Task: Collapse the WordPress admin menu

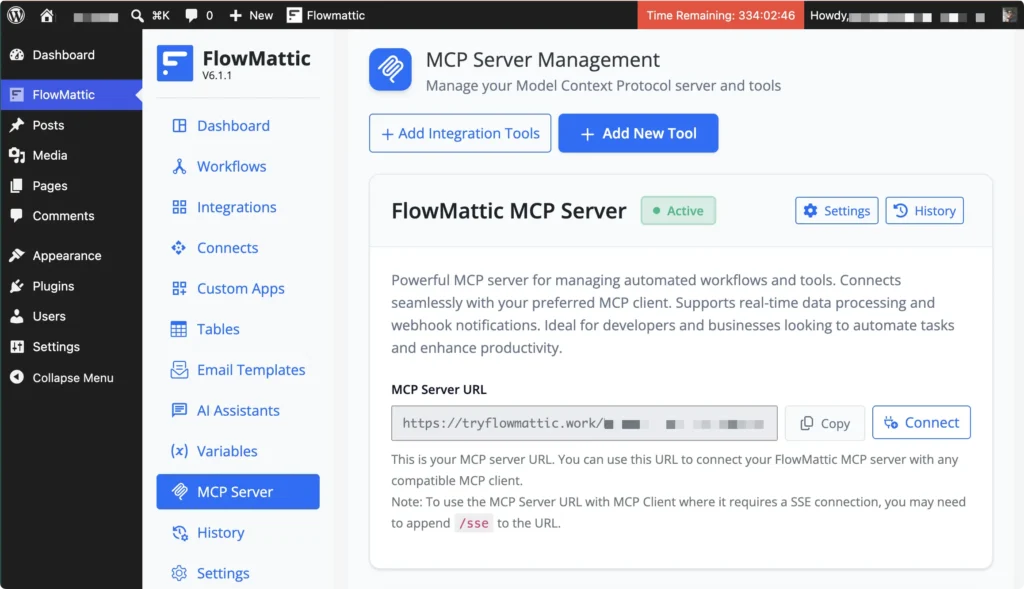Action: [71, 377]
